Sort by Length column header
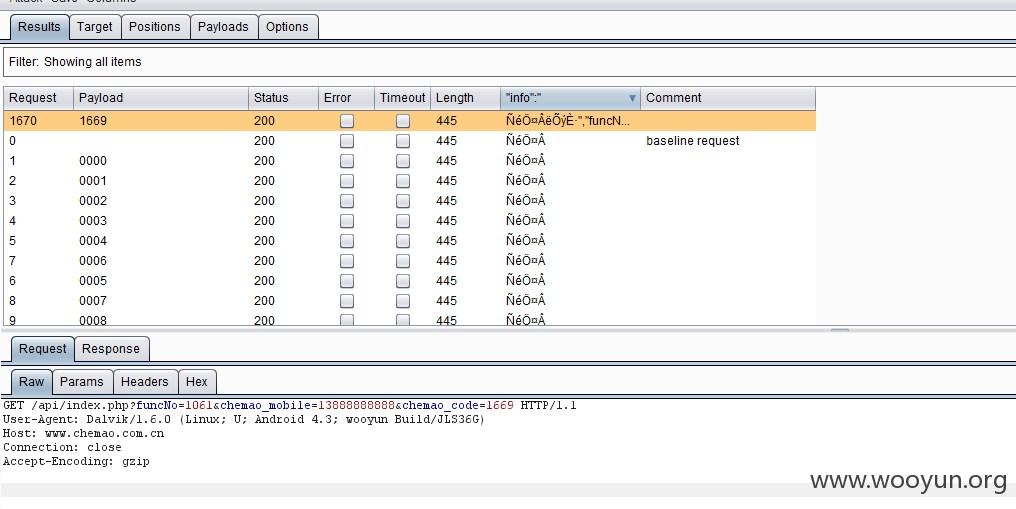 (465, 98)
